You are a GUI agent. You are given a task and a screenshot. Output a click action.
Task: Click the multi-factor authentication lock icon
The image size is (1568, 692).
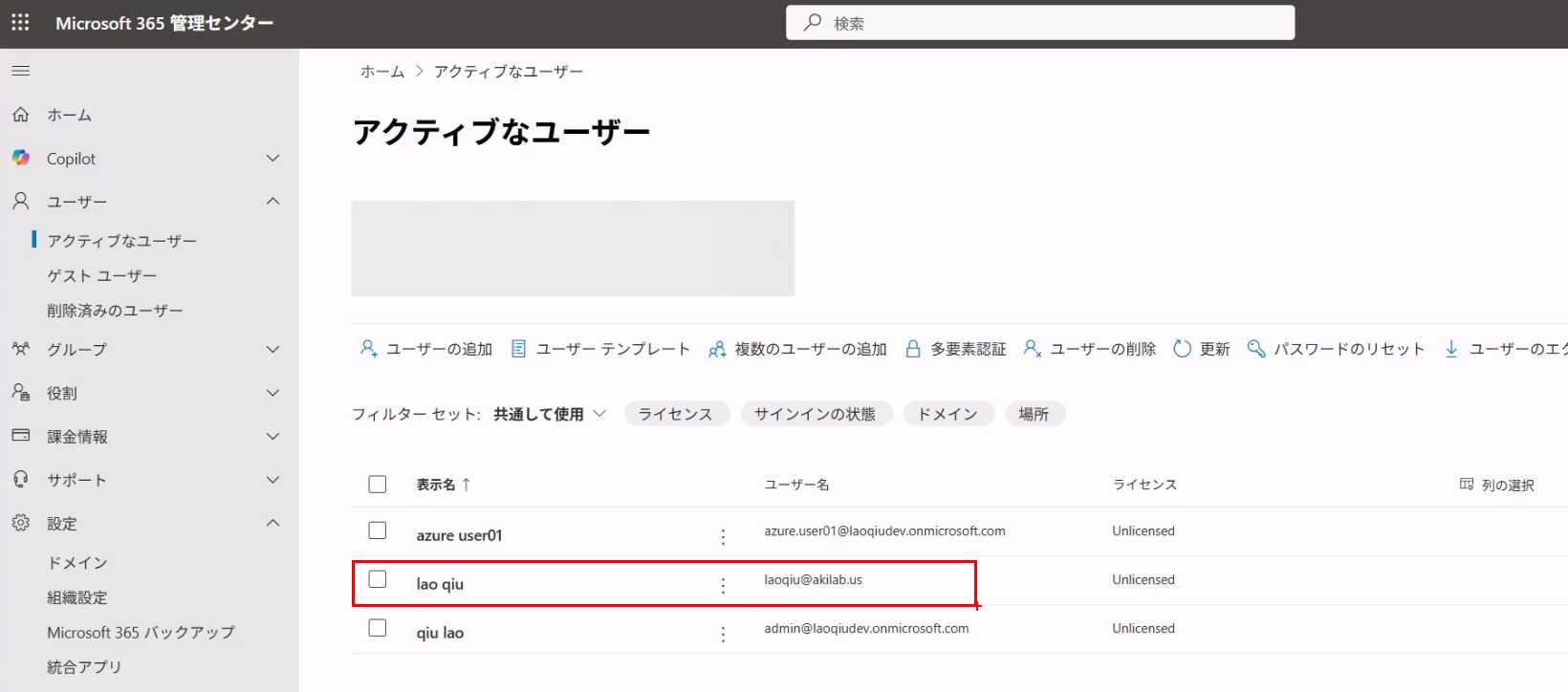912,349
